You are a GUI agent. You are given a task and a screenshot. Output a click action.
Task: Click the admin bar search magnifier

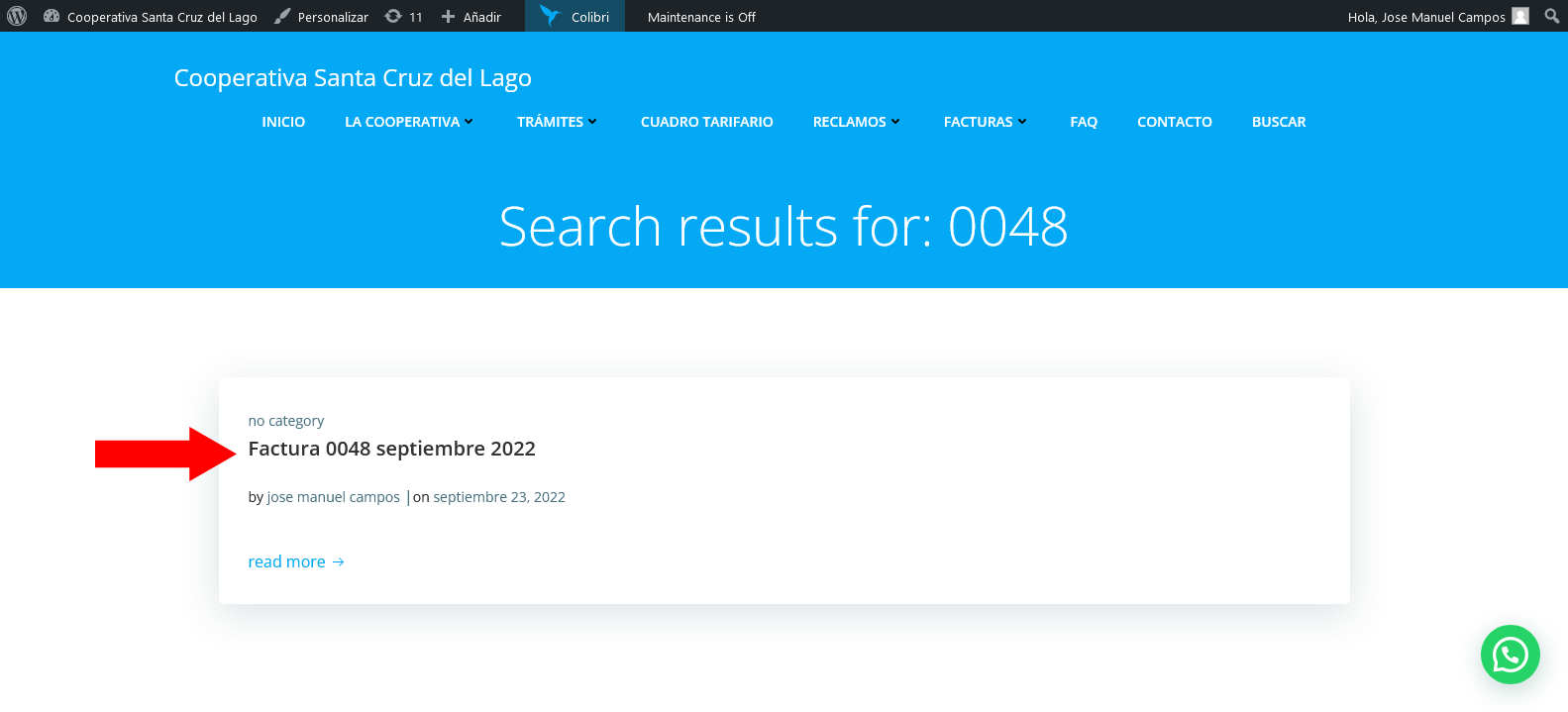pyautogui.click(x=1551, y=16)
